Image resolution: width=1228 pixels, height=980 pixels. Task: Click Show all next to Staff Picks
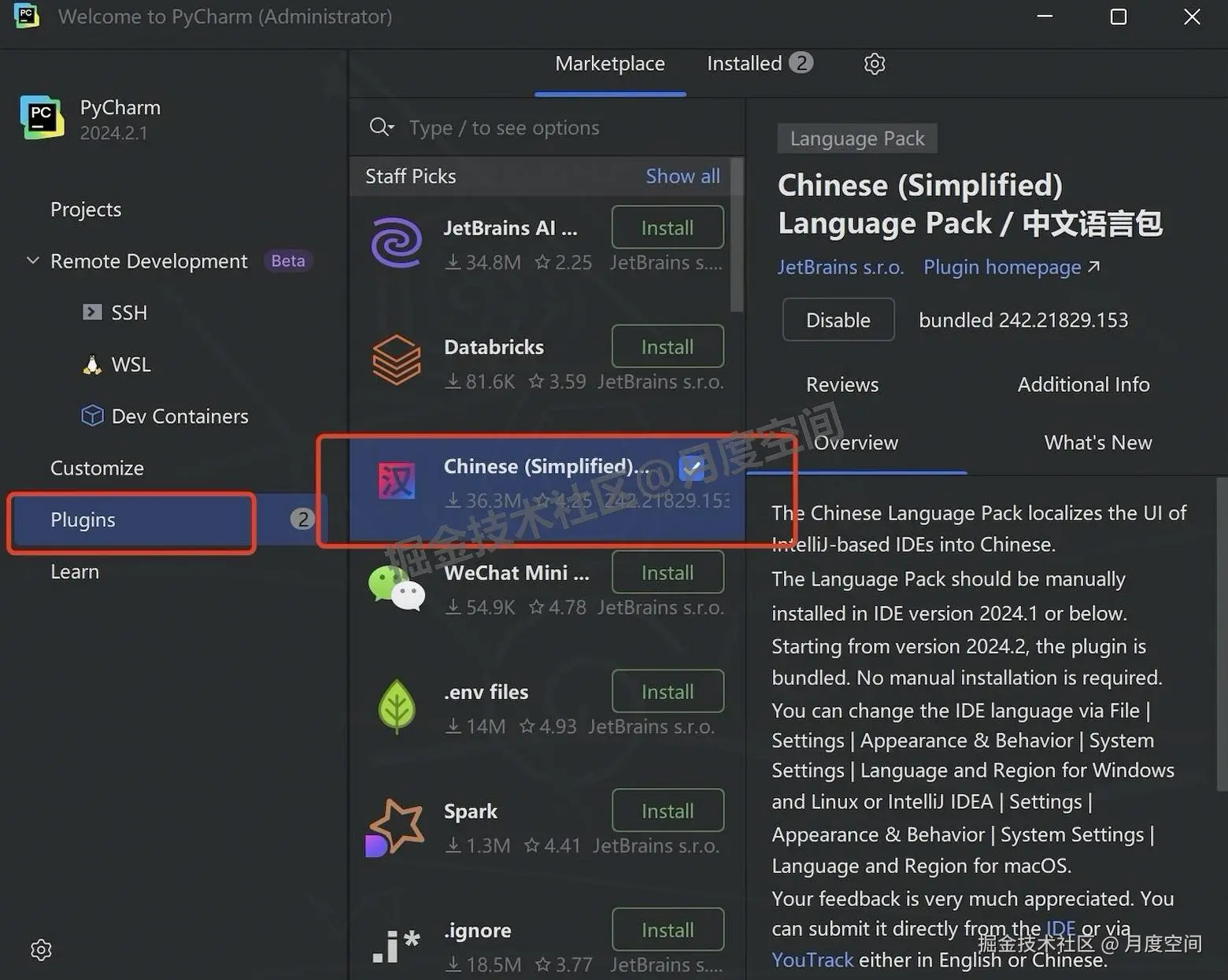(x=682, y=176)
